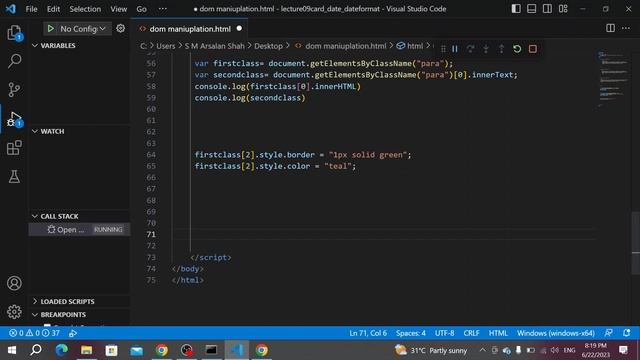The width and height of the screenshot is (640, 360).
Task: Click S M Arsalan Shah breadcrumb
Action: coord(214,46)
